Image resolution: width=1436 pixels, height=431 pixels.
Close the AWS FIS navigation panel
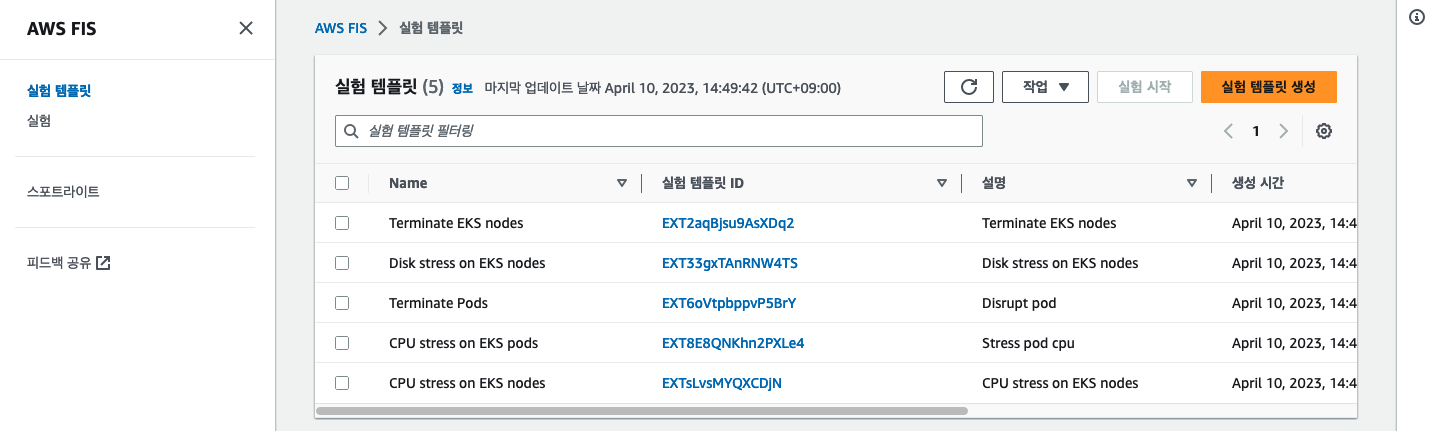[x=246, y=28]
